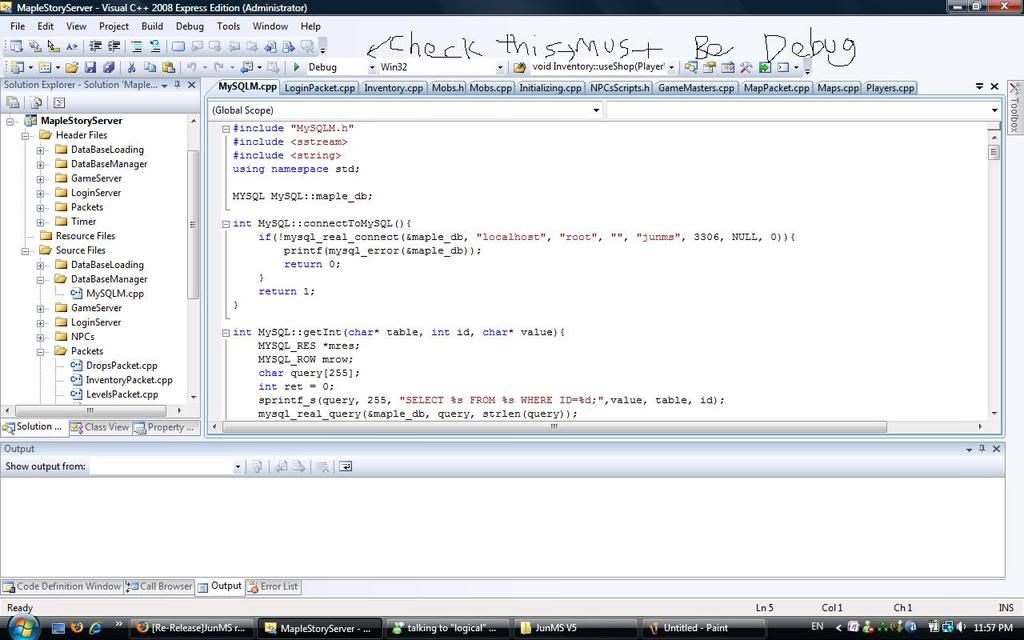The image size is (1024, 640).
Task: Switch to the Inventory.cpp tab
Action: 393,88
